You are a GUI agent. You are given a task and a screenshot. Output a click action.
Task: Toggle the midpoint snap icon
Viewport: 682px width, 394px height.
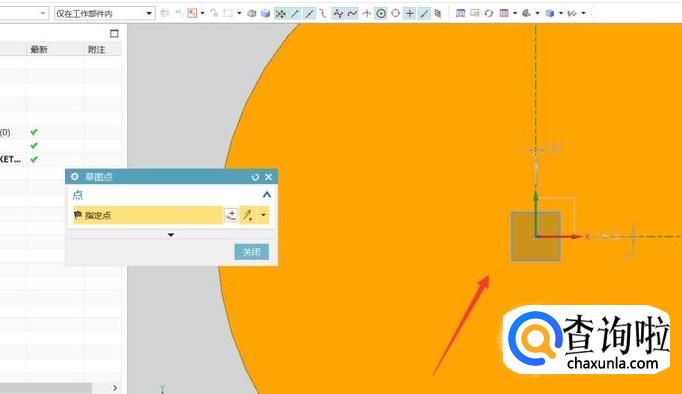[x=309, y=13]
